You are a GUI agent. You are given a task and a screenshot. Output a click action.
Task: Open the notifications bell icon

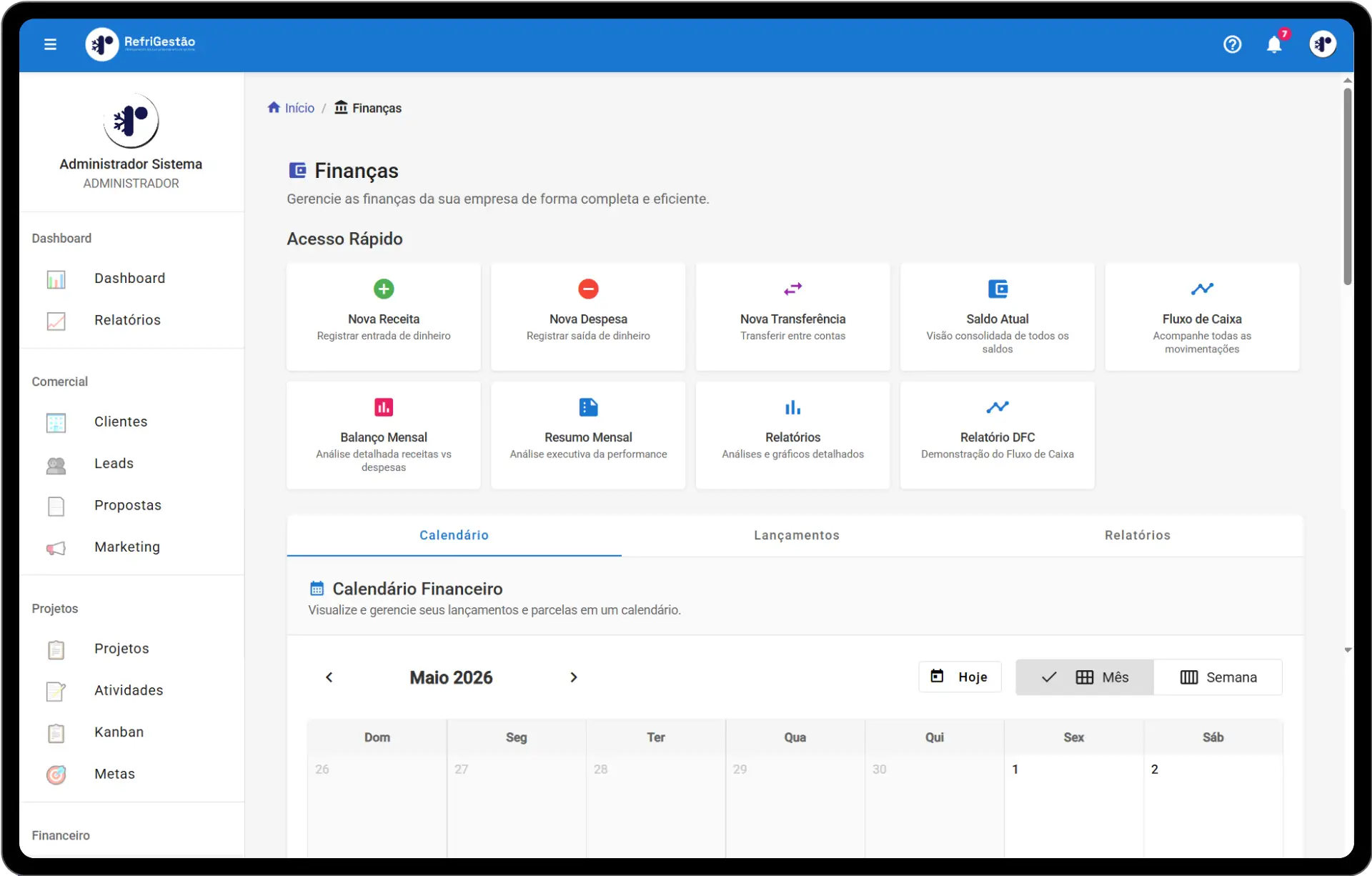1274,44
